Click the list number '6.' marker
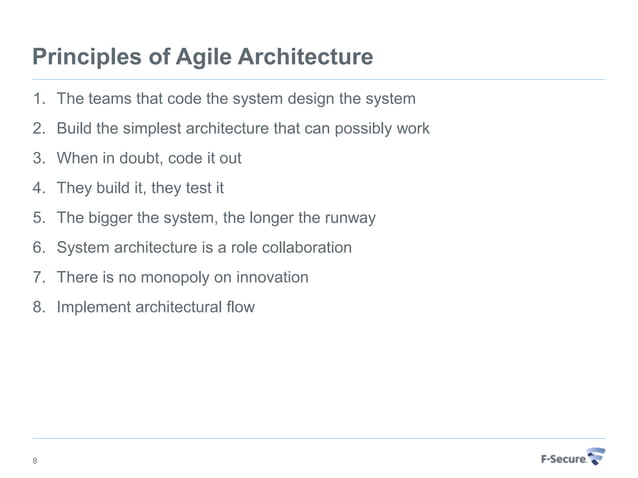 (39, 247)
